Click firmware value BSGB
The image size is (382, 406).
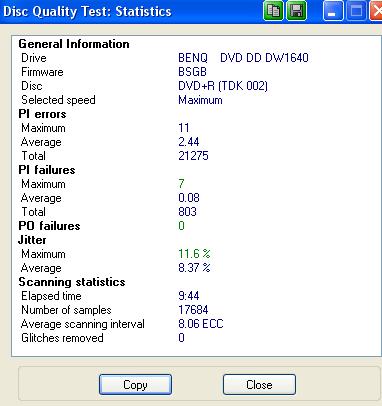[x=192, y=72]
